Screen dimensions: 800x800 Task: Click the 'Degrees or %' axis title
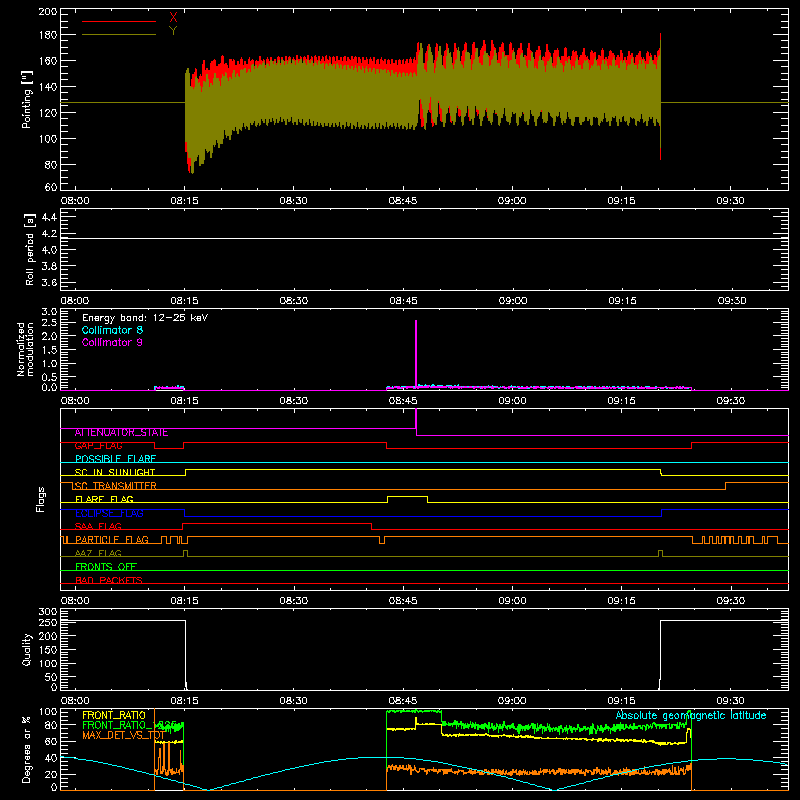click(x=27, y=749)
